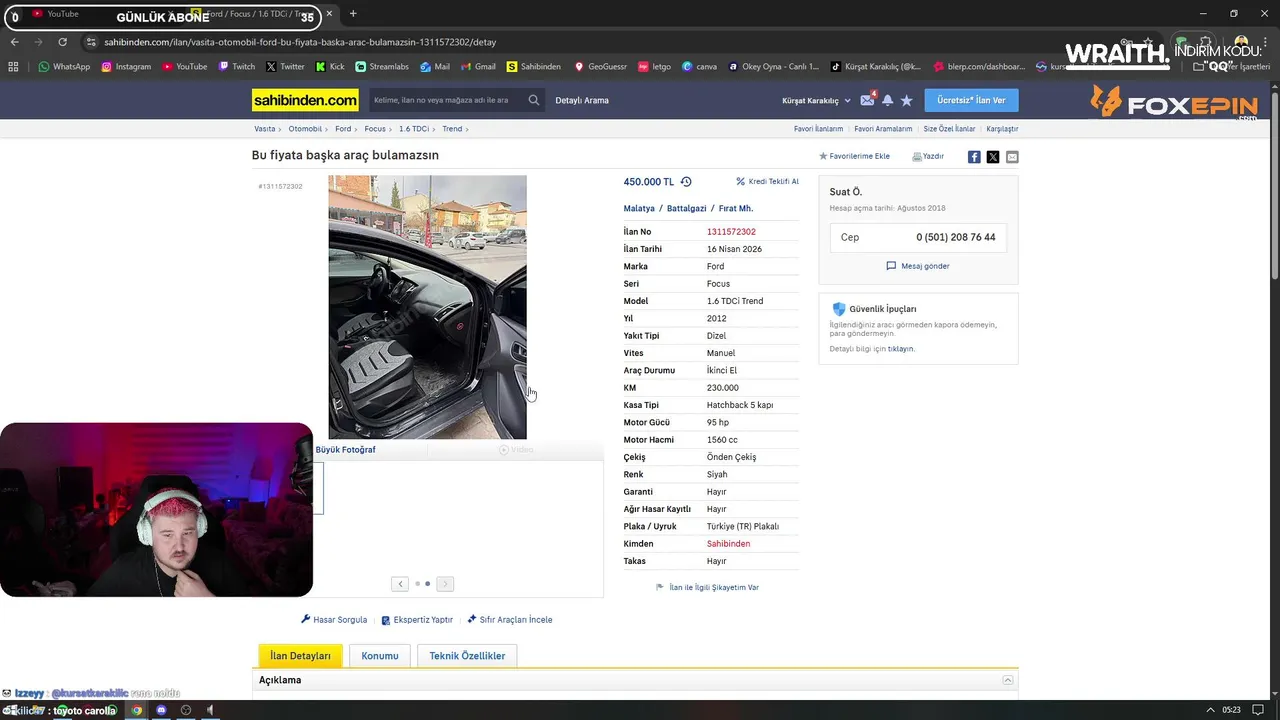This screenshot has width=1280, height=720.
Task: Click Malatya location link
Action: click(639, 209)
